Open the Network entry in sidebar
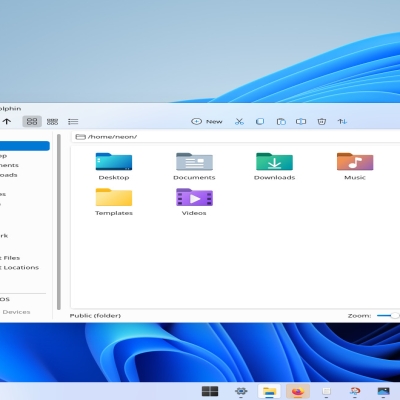Viewport: 400px width, 400px height. (x=4, y=236)
